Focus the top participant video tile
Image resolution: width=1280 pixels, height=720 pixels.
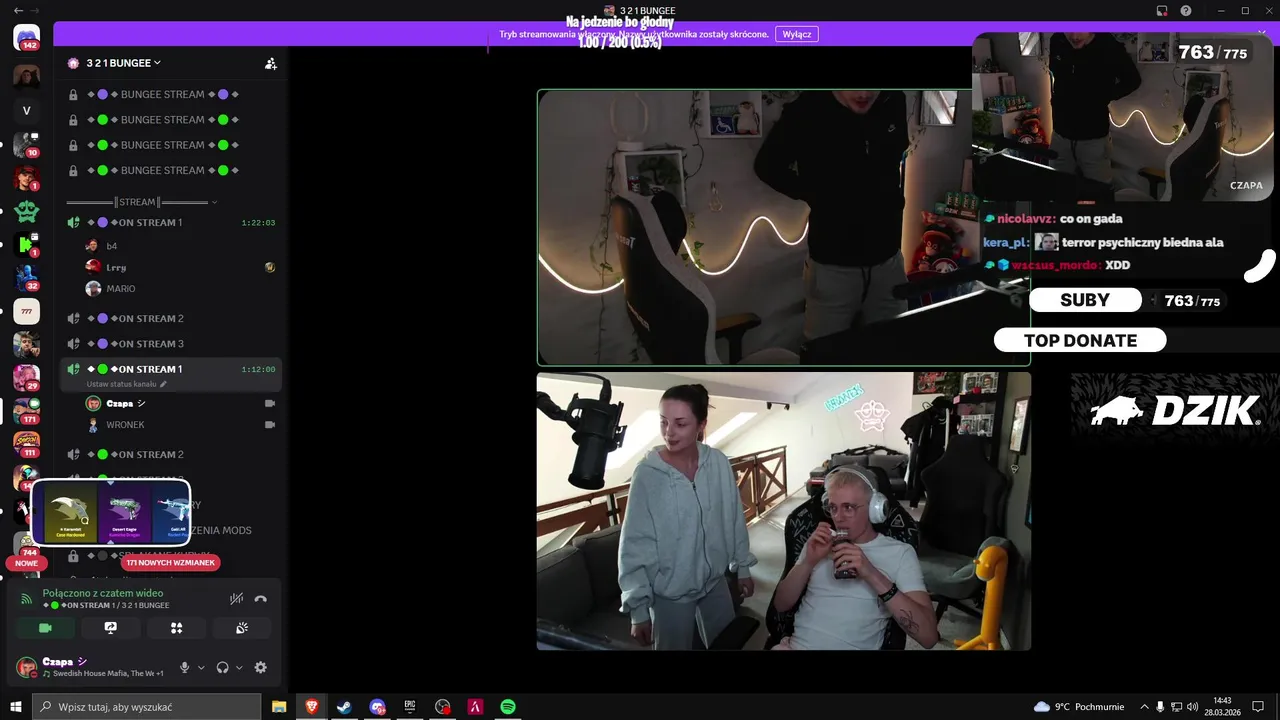click(784, 228)
